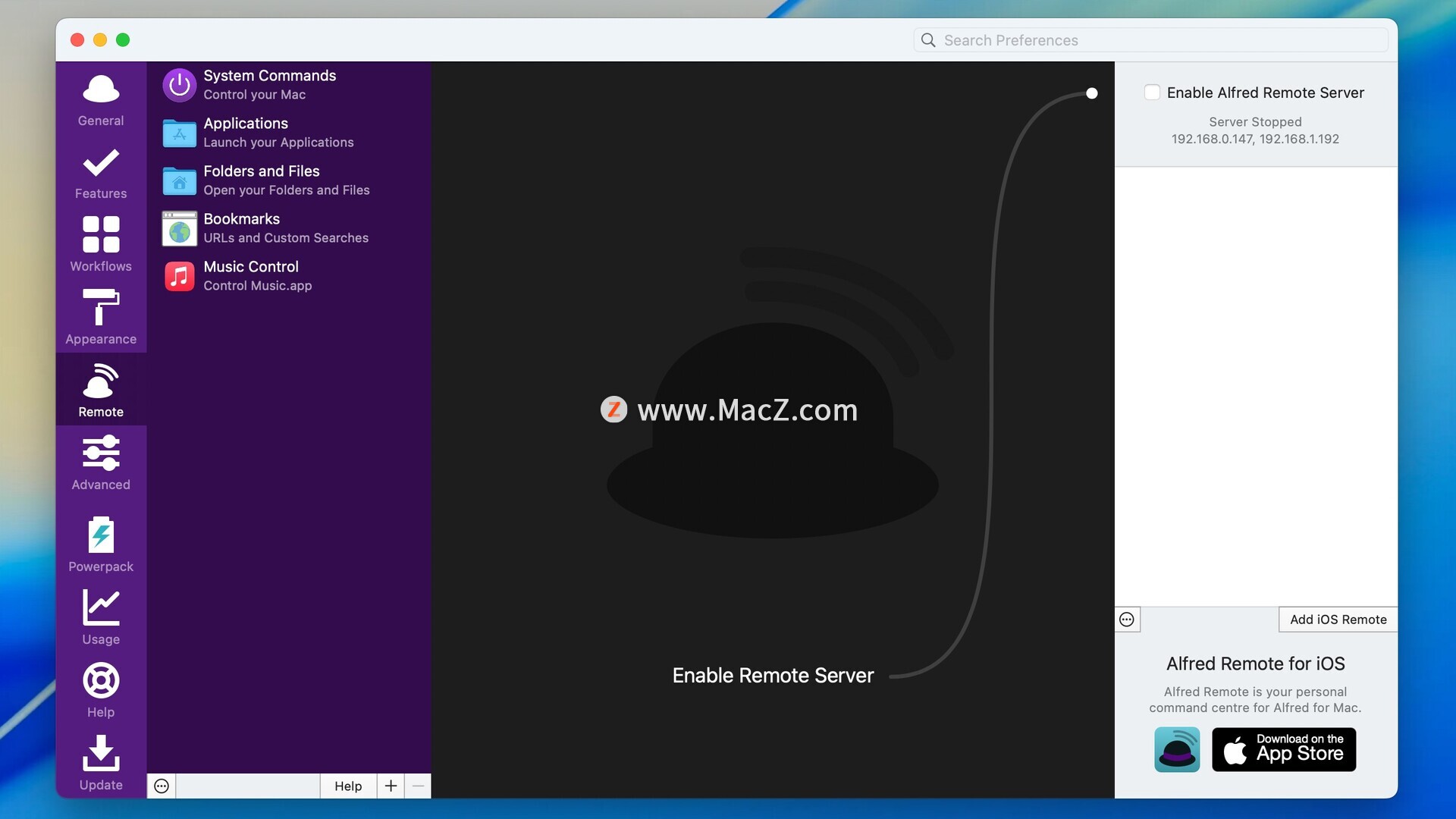This screenshot has height=819, width=1456.
Task: Select the Bookmarks remote page
Action: click(x=265, y=227)
